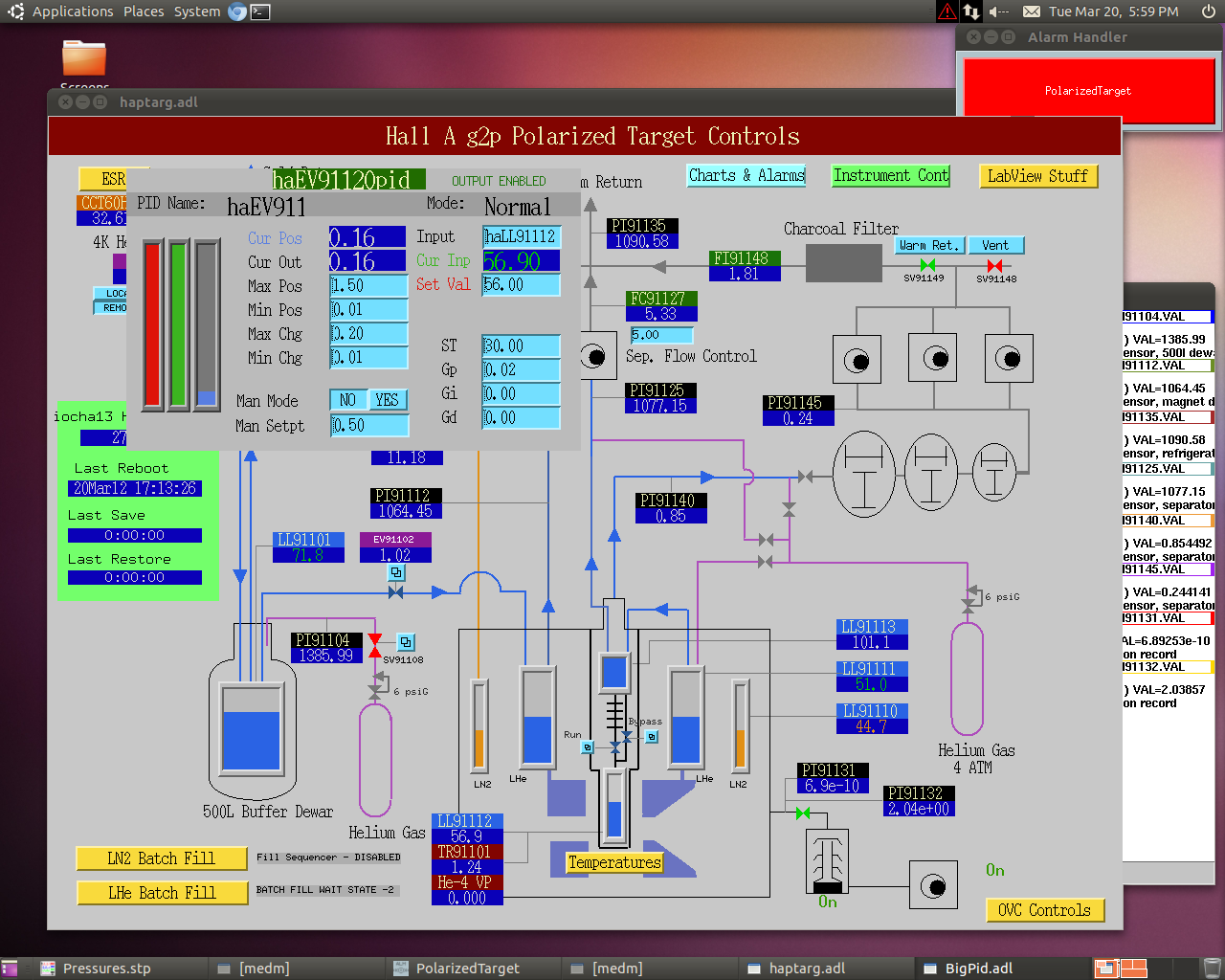Click Warm Ret. button
Screen dimensions: 1225x980
[x=928, y=245]
